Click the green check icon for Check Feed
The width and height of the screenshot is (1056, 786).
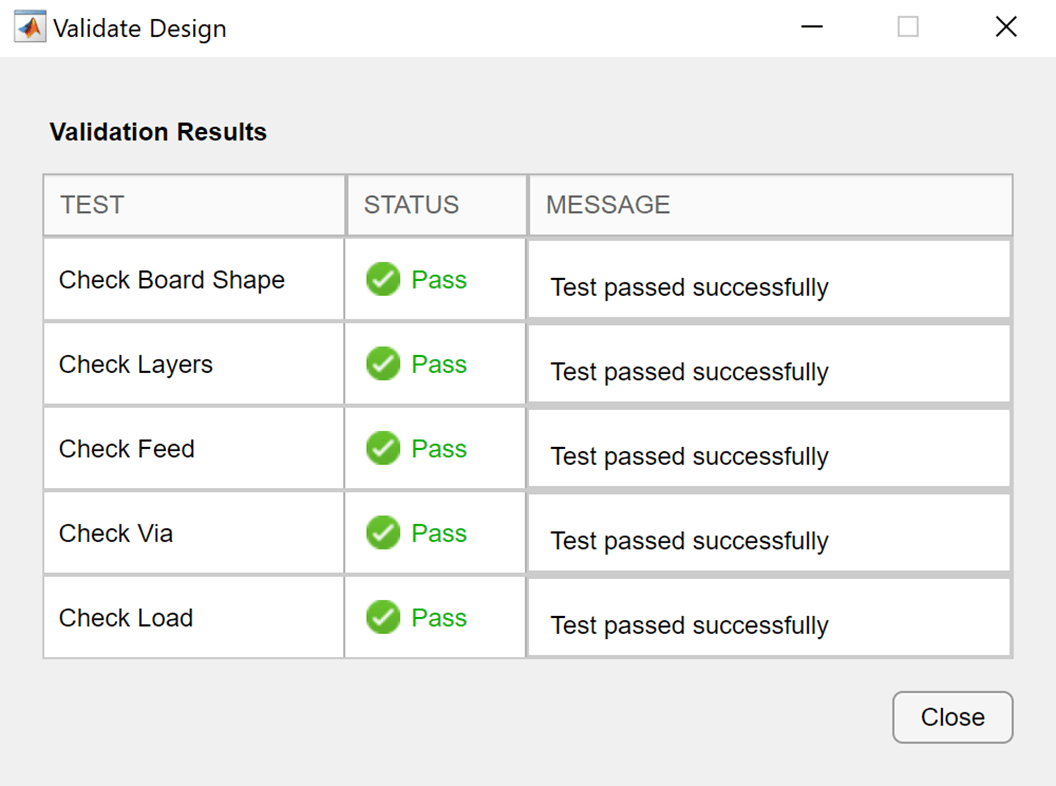[x=383, y=448]
